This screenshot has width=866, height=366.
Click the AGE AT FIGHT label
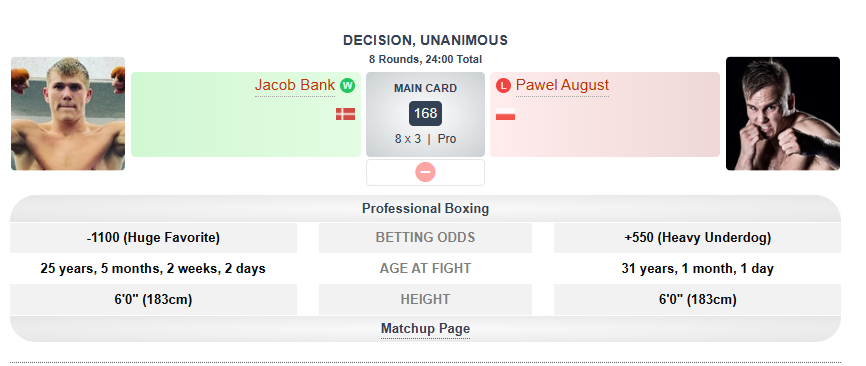point(425,268)
